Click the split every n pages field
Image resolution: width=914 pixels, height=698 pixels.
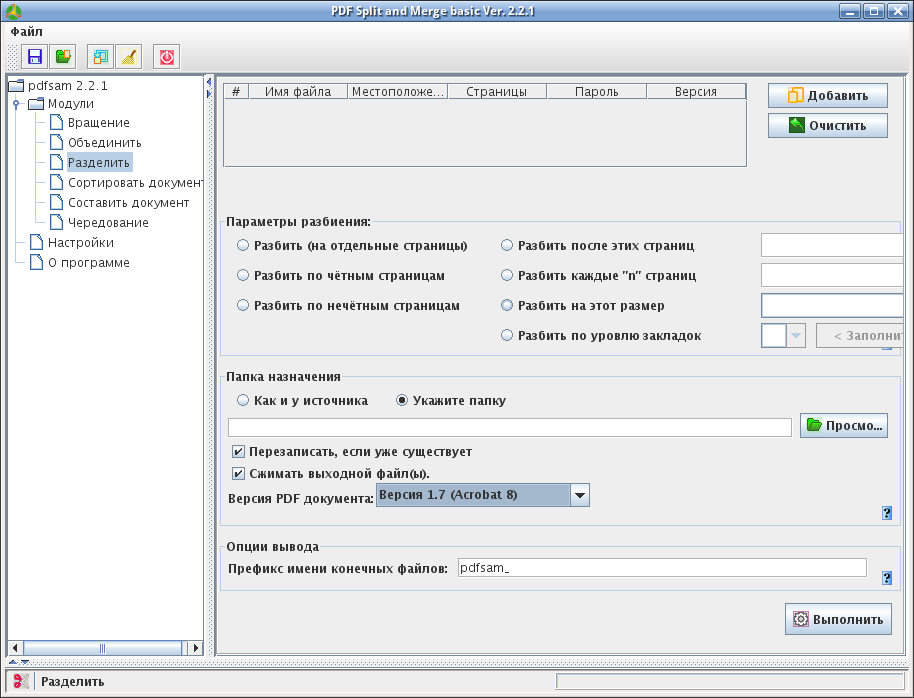[x=832, y=275]
